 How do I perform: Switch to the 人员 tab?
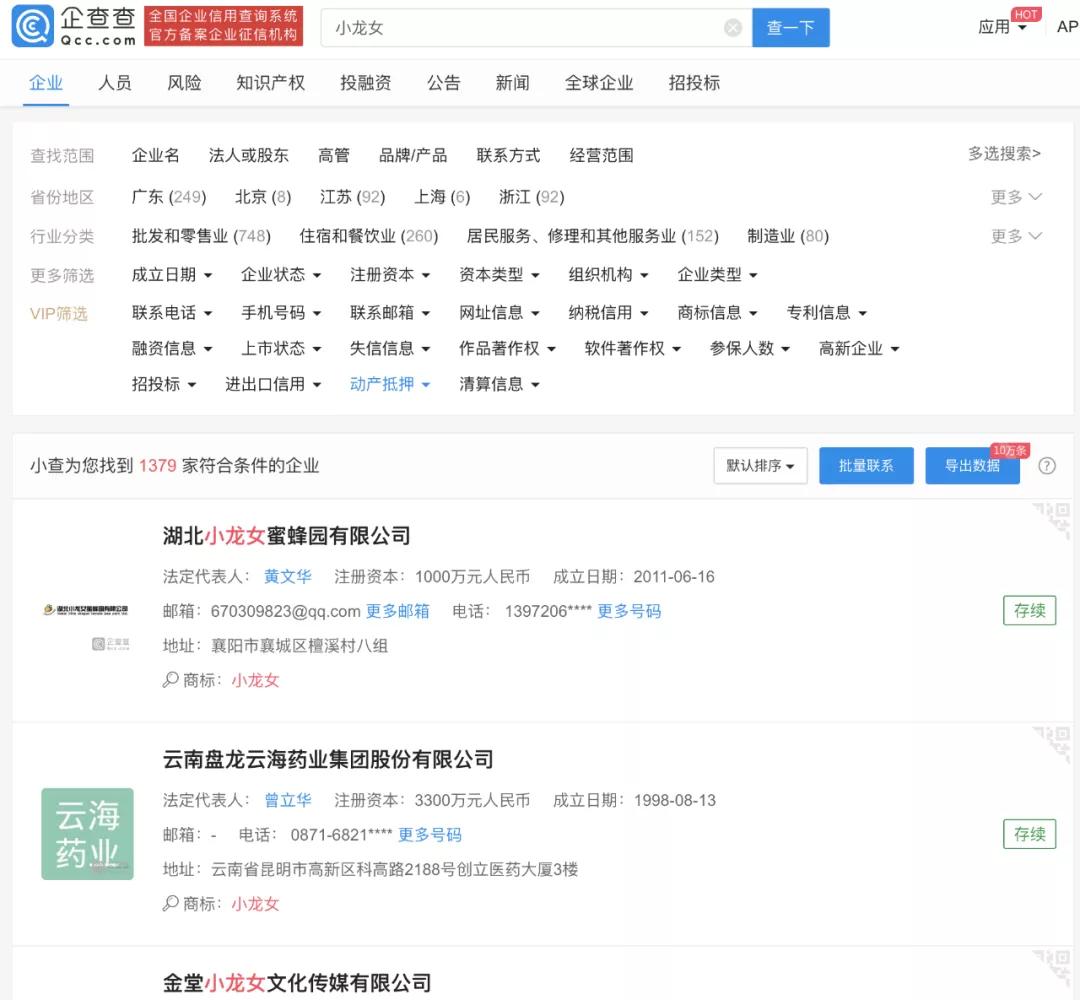tap(115, 83)
